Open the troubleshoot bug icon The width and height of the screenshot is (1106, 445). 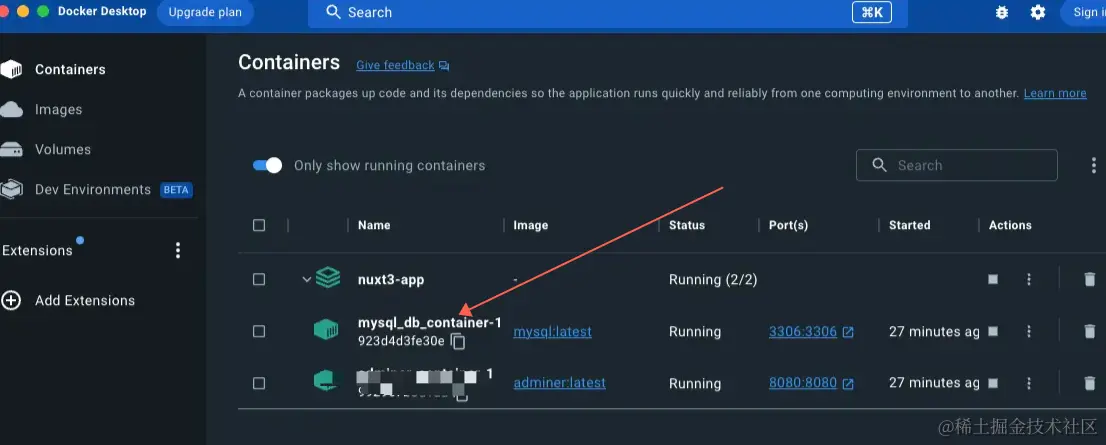[1002, 13]
